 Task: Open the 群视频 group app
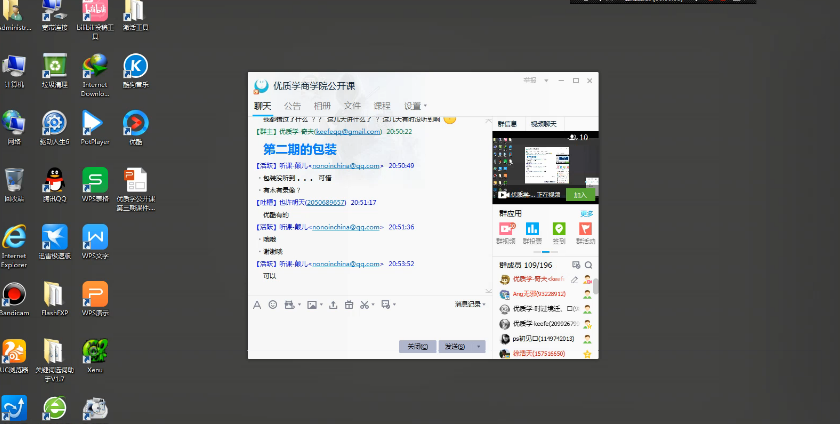pyautogui.click(x=506, y=233)
